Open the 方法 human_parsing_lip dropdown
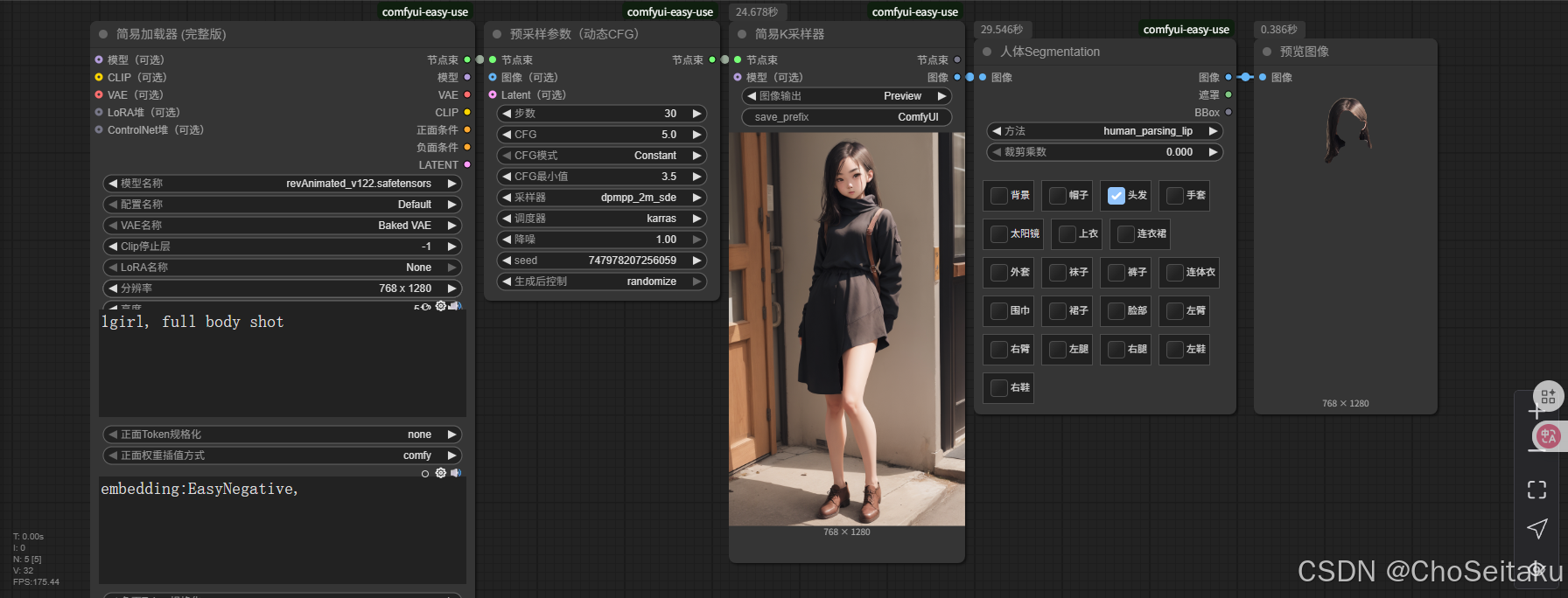 coord(1105,131)
